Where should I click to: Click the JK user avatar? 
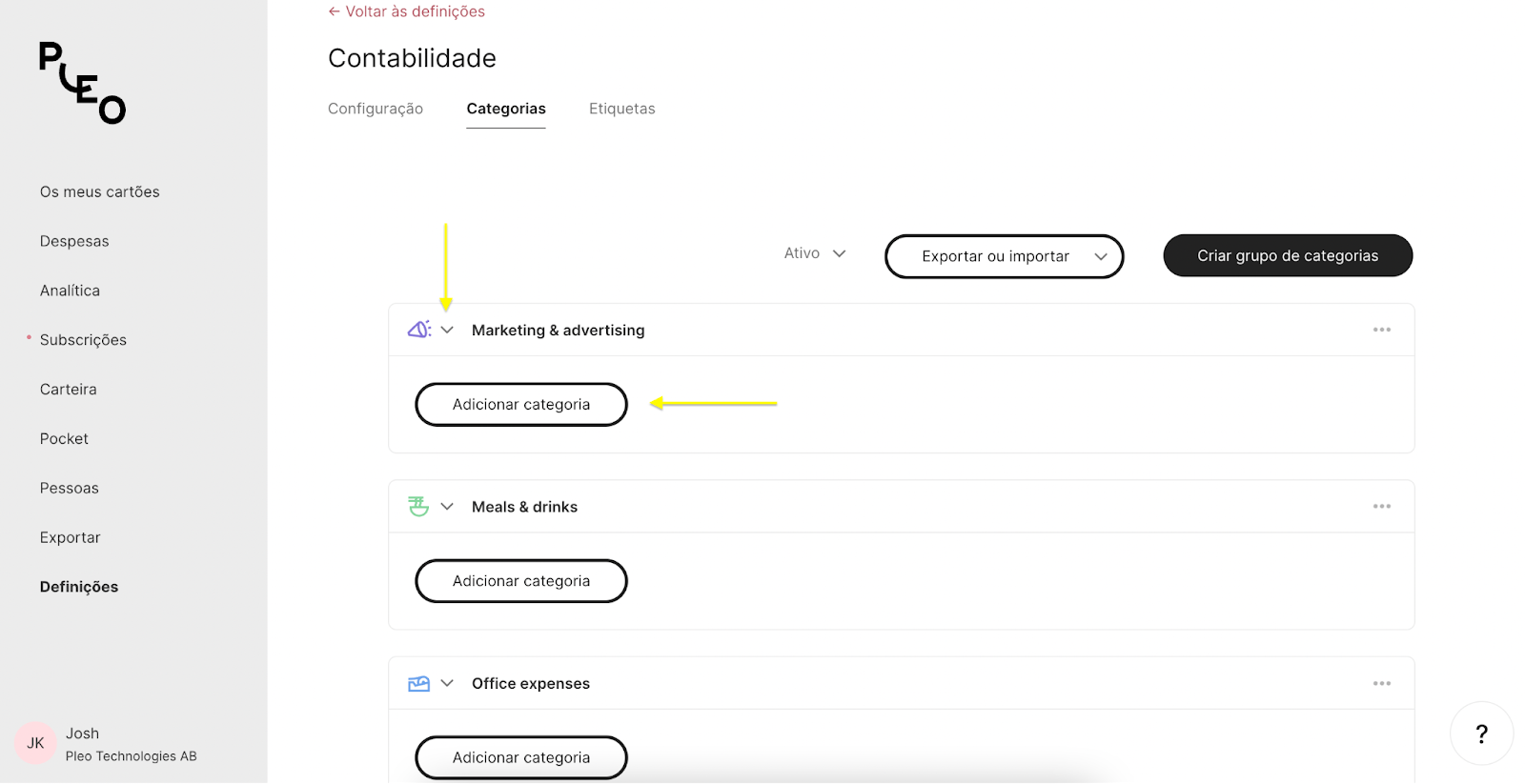(x=35, y=744)
